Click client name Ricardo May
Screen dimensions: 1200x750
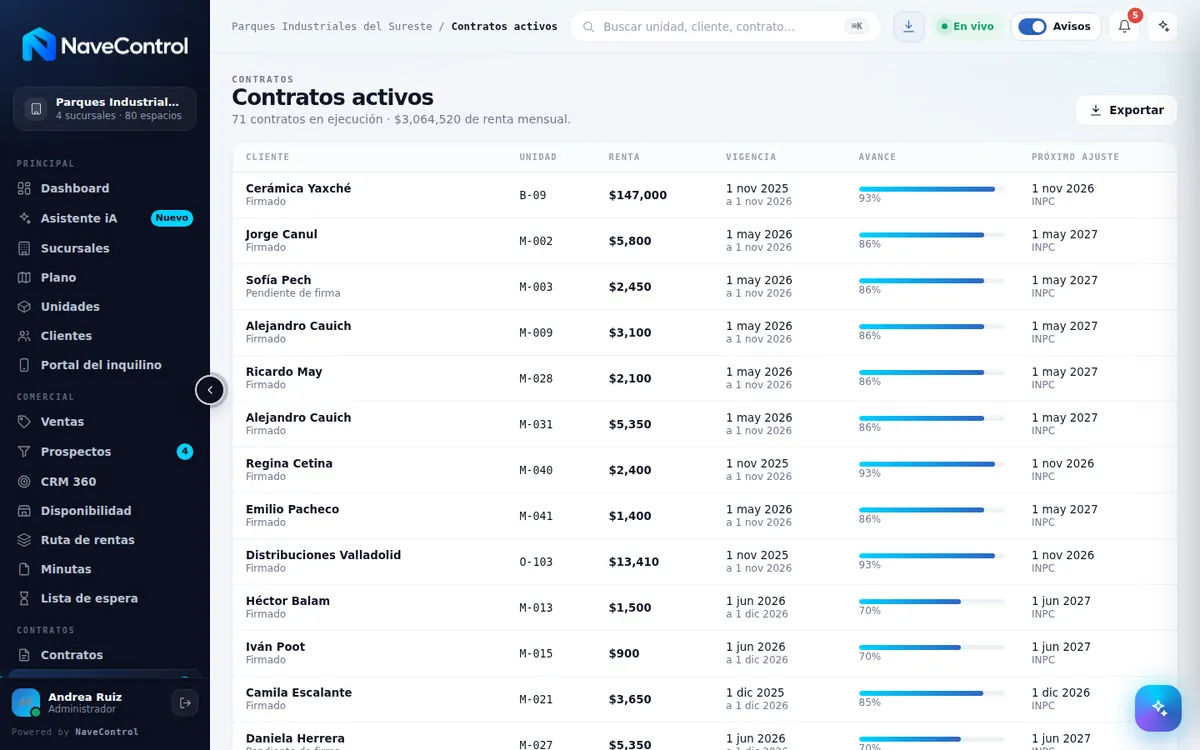[x=284, y=372]
